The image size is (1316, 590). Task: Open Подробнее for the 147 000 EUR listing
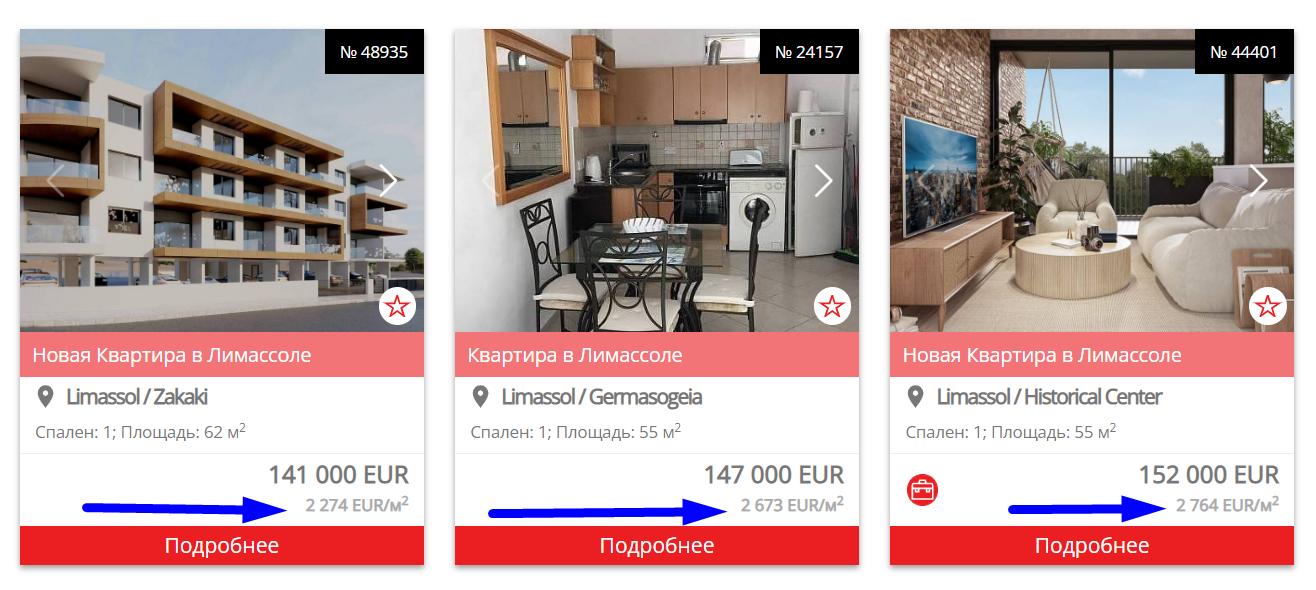click(x=657, y=546)
